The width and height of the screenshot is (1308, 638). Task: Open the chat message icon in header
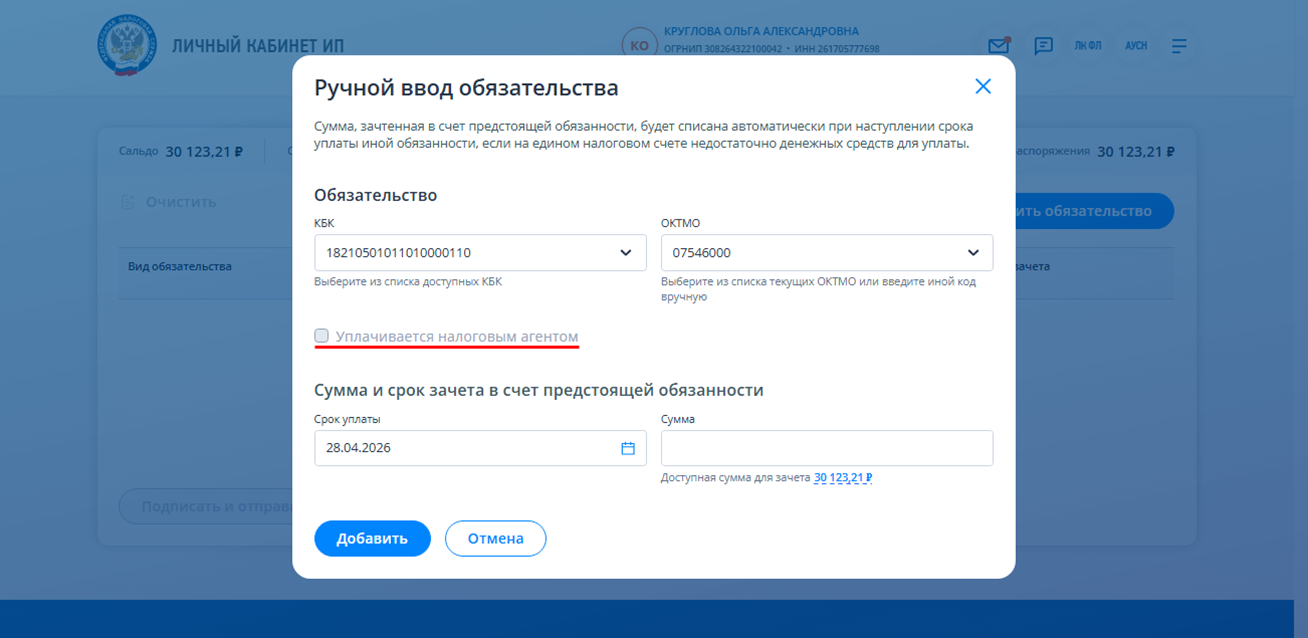[1043, 46]
